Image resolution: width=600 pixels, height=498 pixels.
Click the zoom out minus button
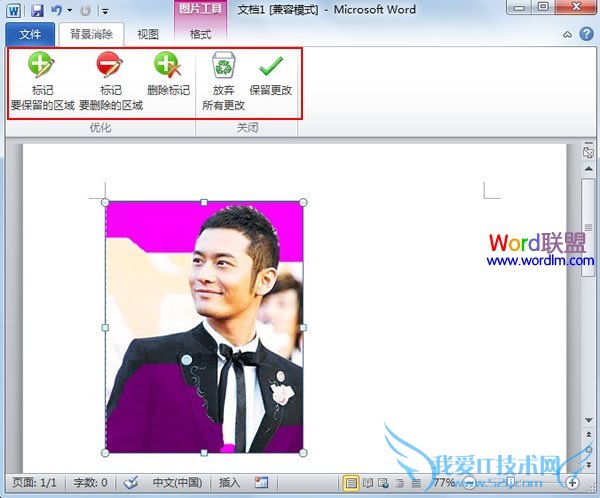point(469,483)
